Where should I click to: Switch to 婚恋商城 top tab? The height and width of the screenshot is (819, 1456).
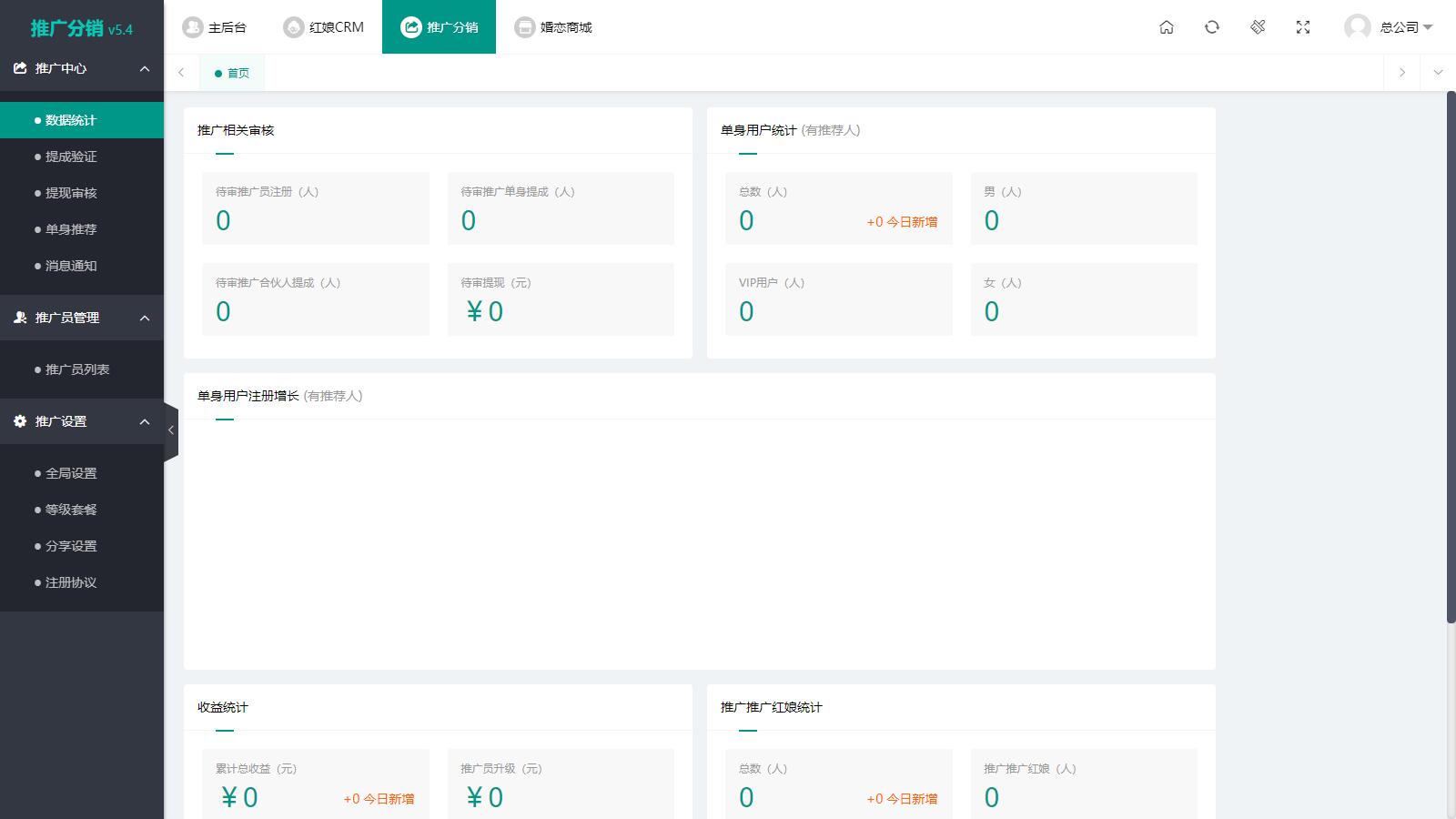(x=553, y=27)
